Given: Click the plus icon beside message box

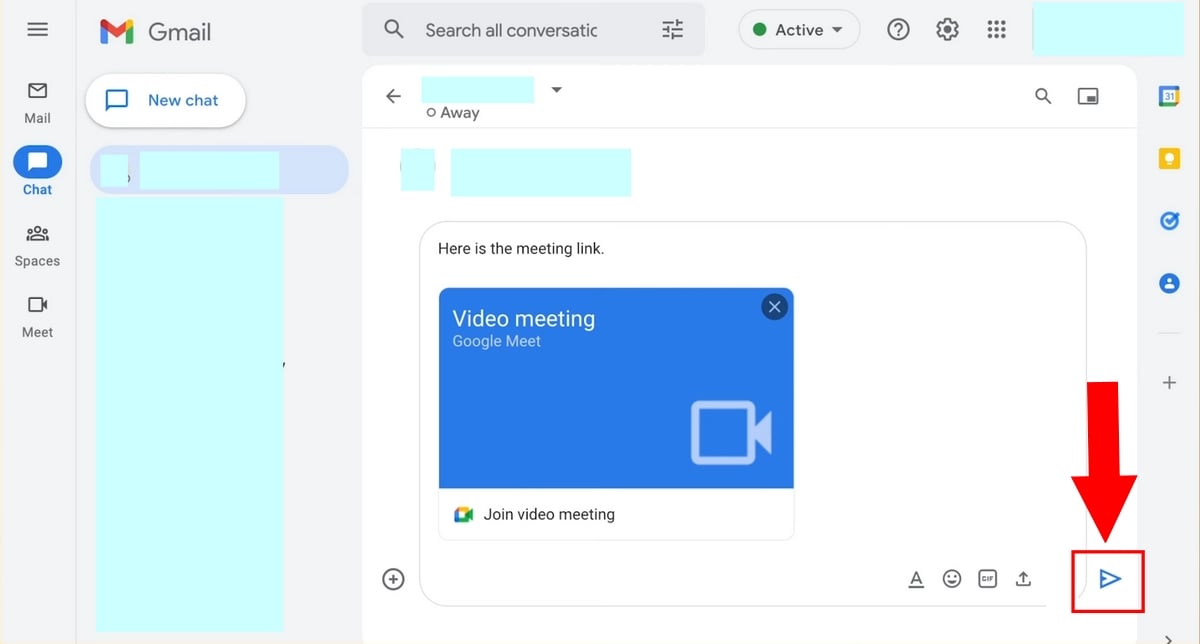Looking at the screenshot, I should pos(394,579).
